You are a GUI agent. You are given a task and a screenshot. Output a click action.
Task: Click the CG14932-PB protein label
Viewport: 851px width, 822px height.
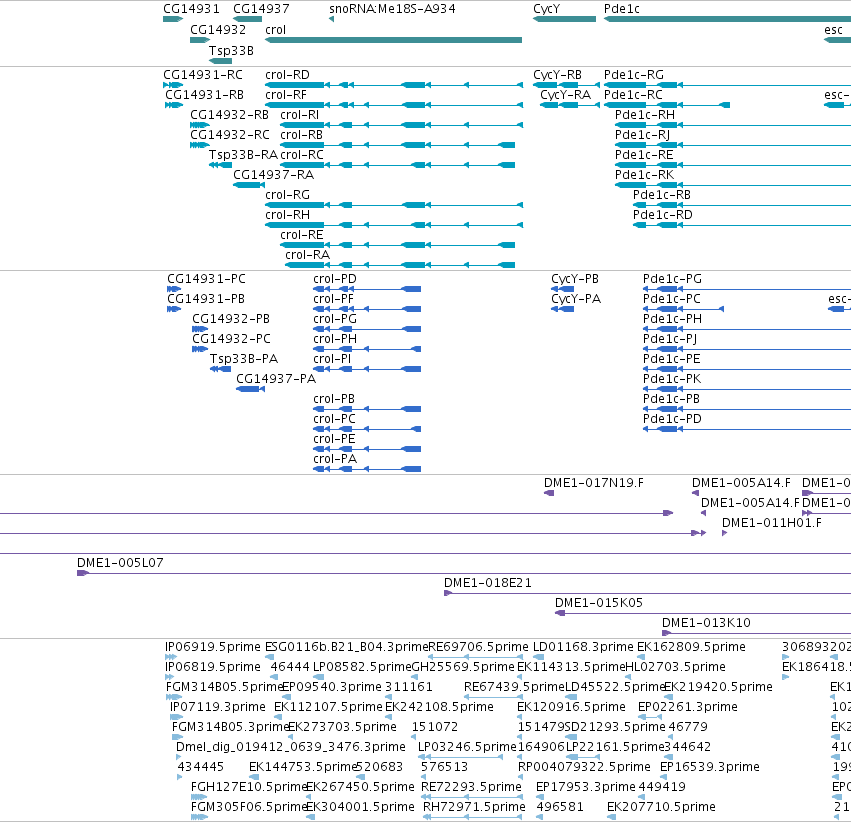pyautogui.click(x=231, y=318)
